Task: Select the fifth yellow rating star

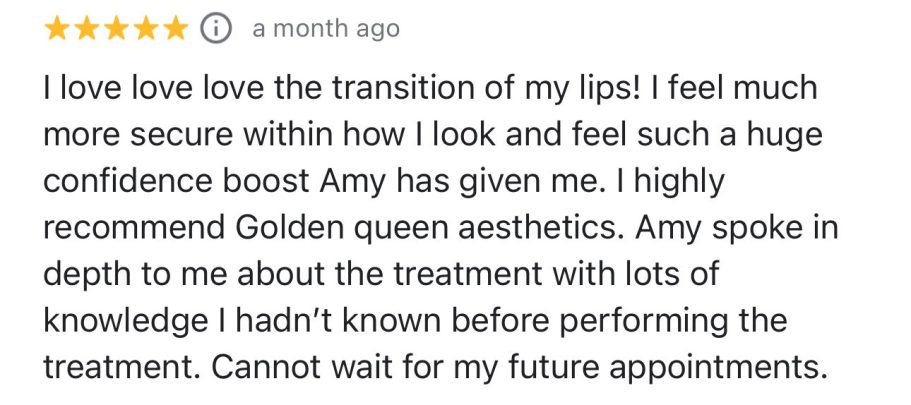Action: click(176, 29)
